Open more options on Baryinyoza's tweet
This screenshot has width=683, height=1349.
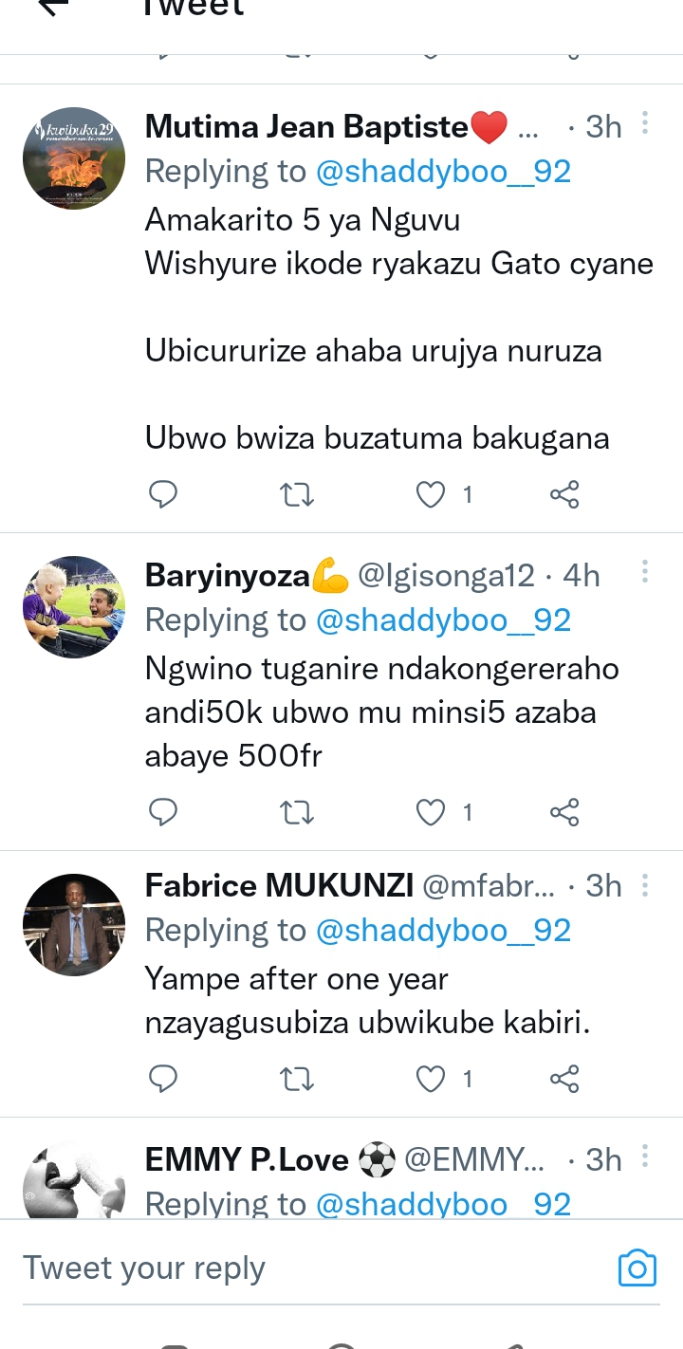[645, 572]
